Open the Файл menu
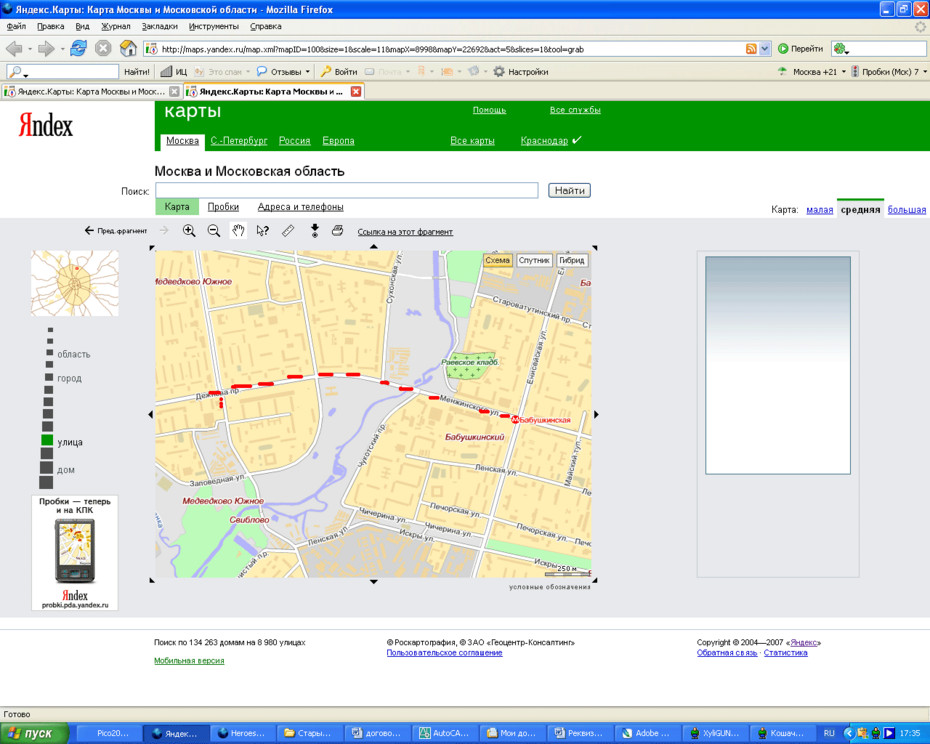930x744 pixels. coord(16,26)
